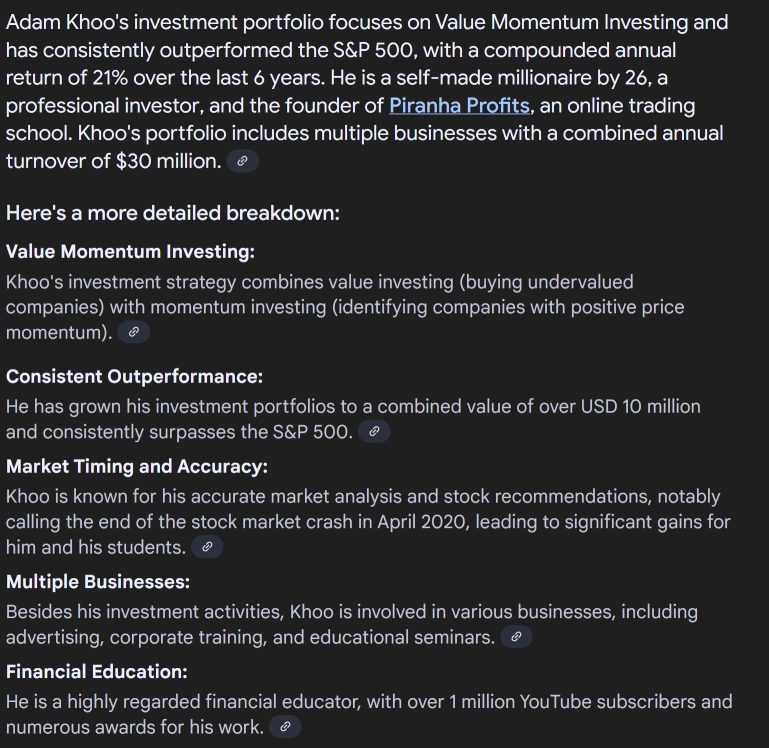The width and height of the screenshot is (769, 748).
Task: Click 'Here's a more detailed breakdown:' heading
Action: (x=173, y=213)
